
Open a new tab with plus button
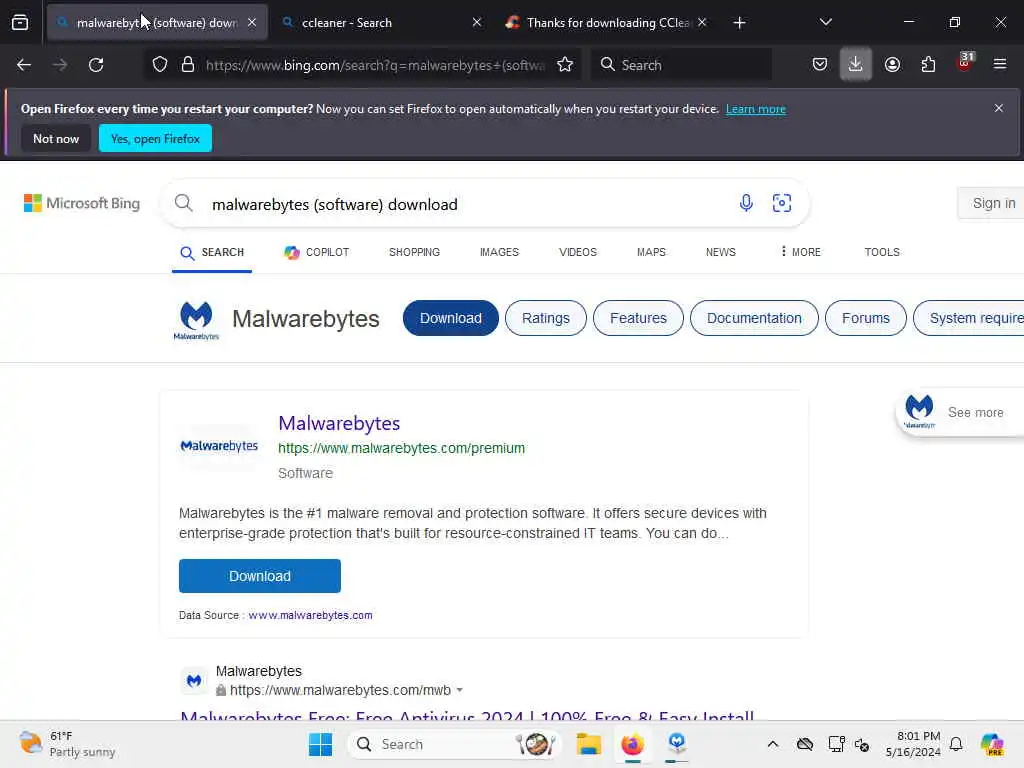(x=739, y=23)
